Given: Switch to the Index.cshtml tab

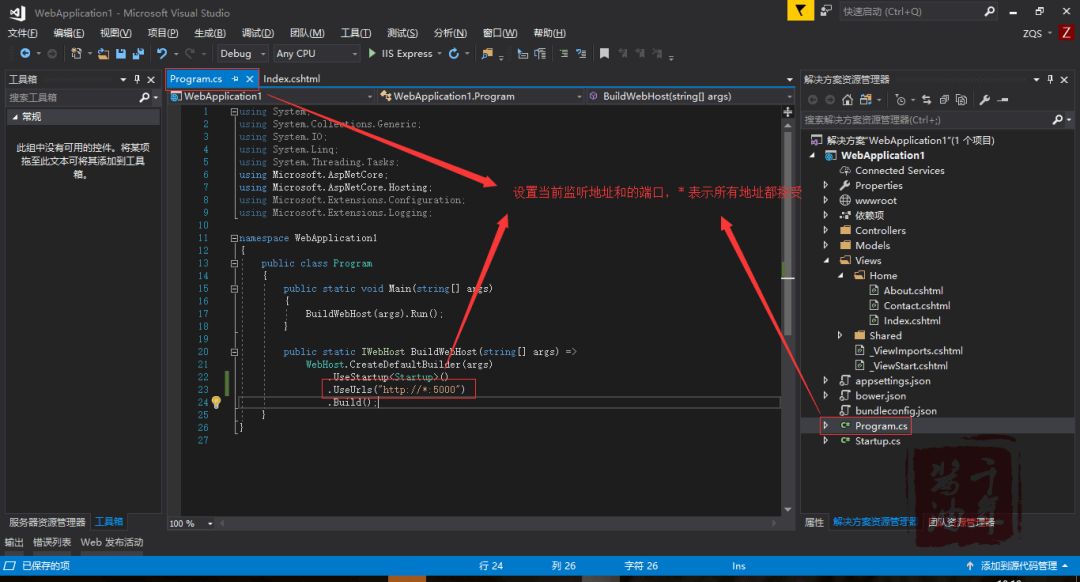Looking at the screenshot, I should 292,78.
